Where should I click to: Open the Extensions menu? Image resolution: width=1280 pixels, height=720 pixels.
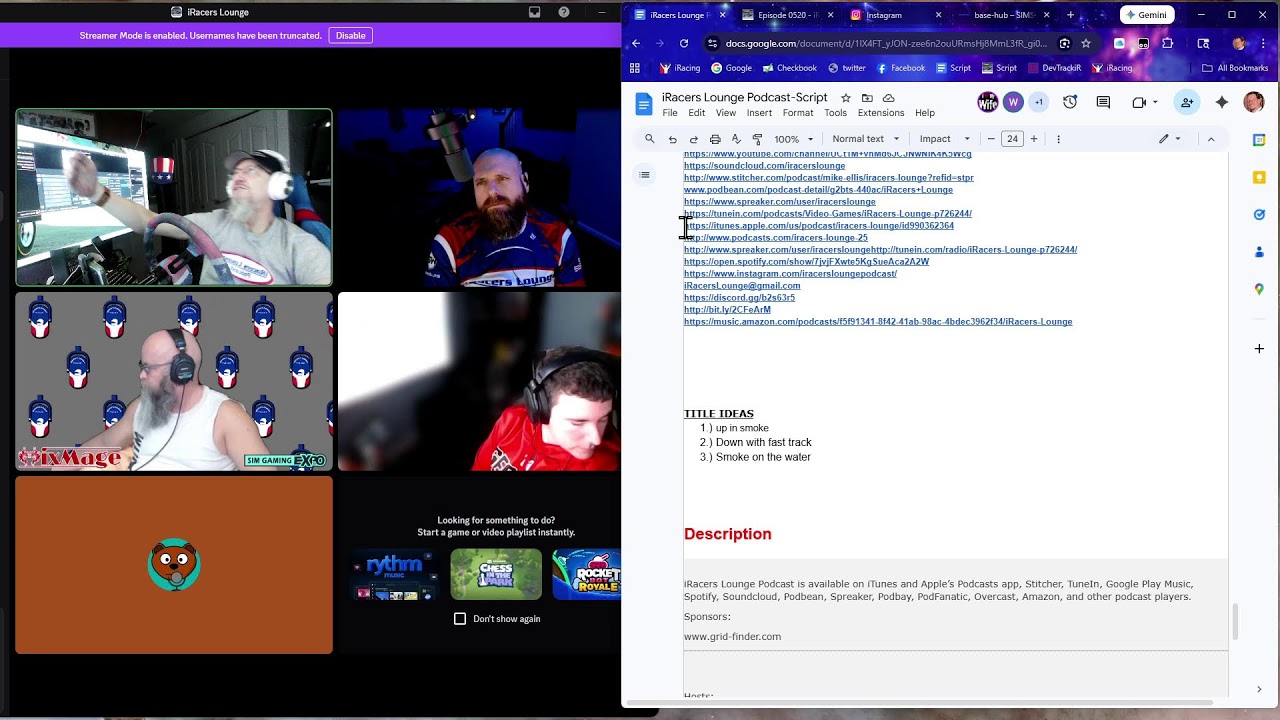click(x=881, y=113)
